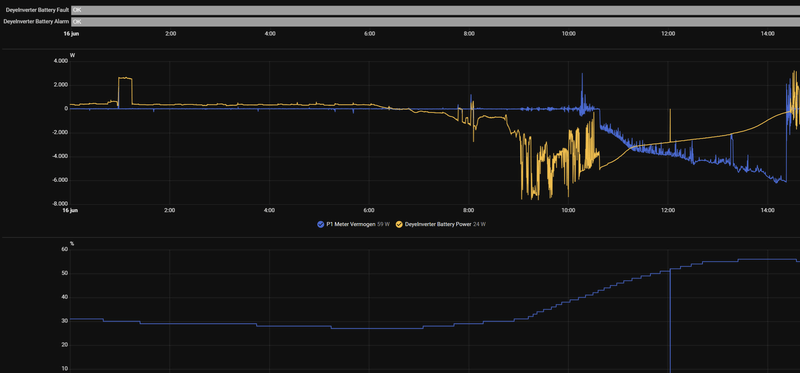Click the -8,000 label on power axis
The height and width of the screenshot is (373, 800).
tap(59, 204)
